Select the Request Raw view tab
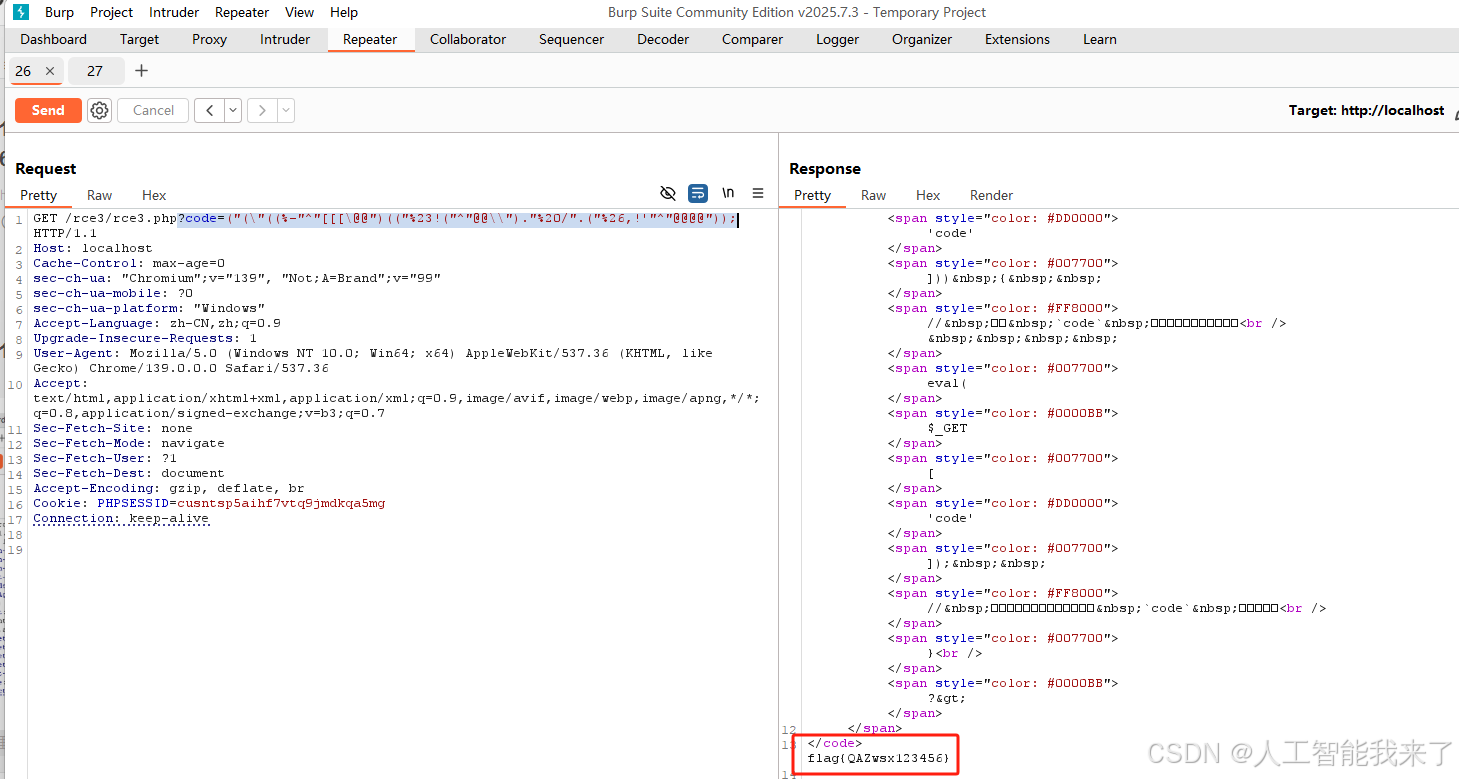Viewport: 1459px width, 779px height. 99,195
